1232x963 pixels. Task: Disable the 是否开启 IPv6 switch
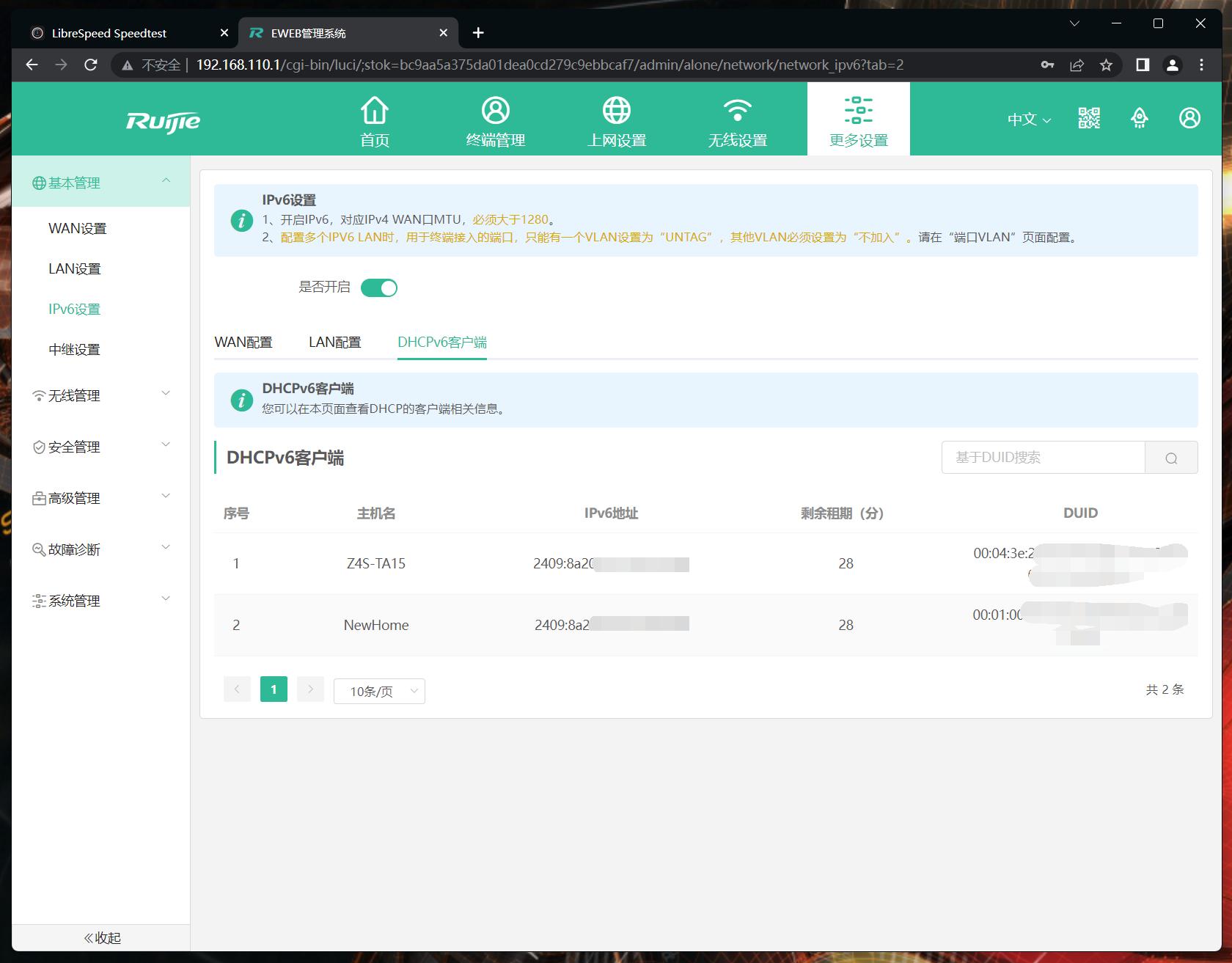(379, 288)
